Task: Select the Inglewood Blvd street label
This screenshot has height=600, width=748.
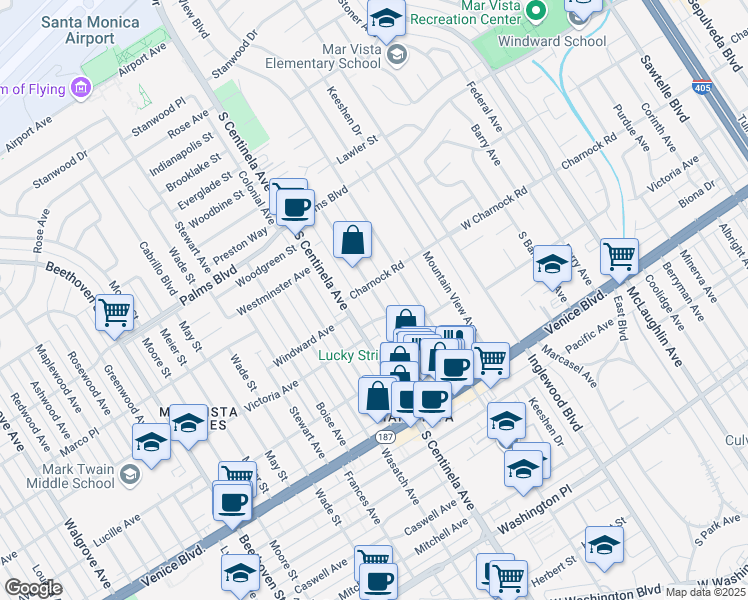Action: [555, 393]
